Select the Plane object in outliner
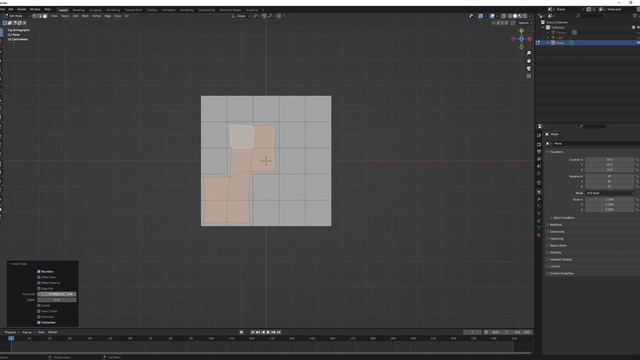 click(560, 42)
